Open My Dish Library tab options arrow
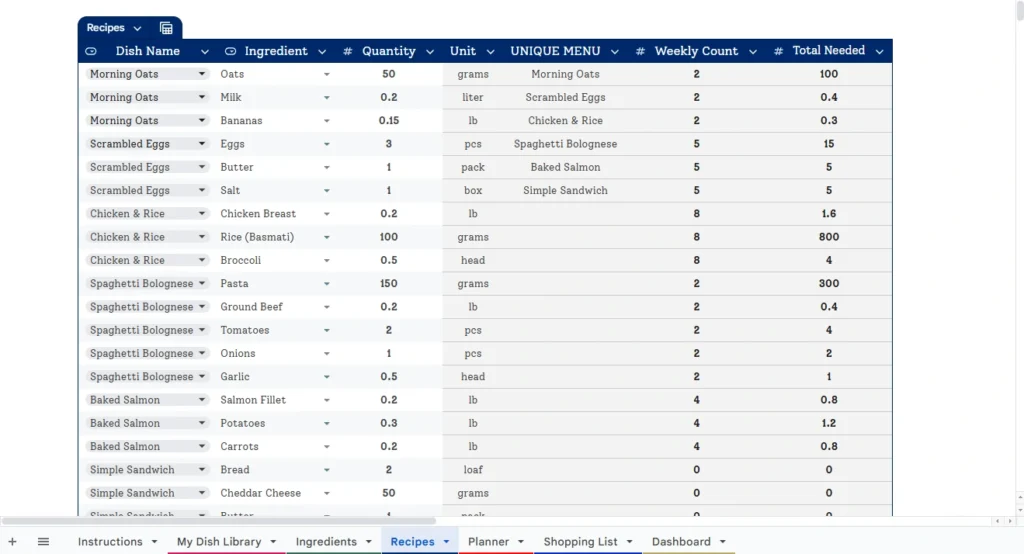This screenshot has height=554, width=1024. pos(273,542)
